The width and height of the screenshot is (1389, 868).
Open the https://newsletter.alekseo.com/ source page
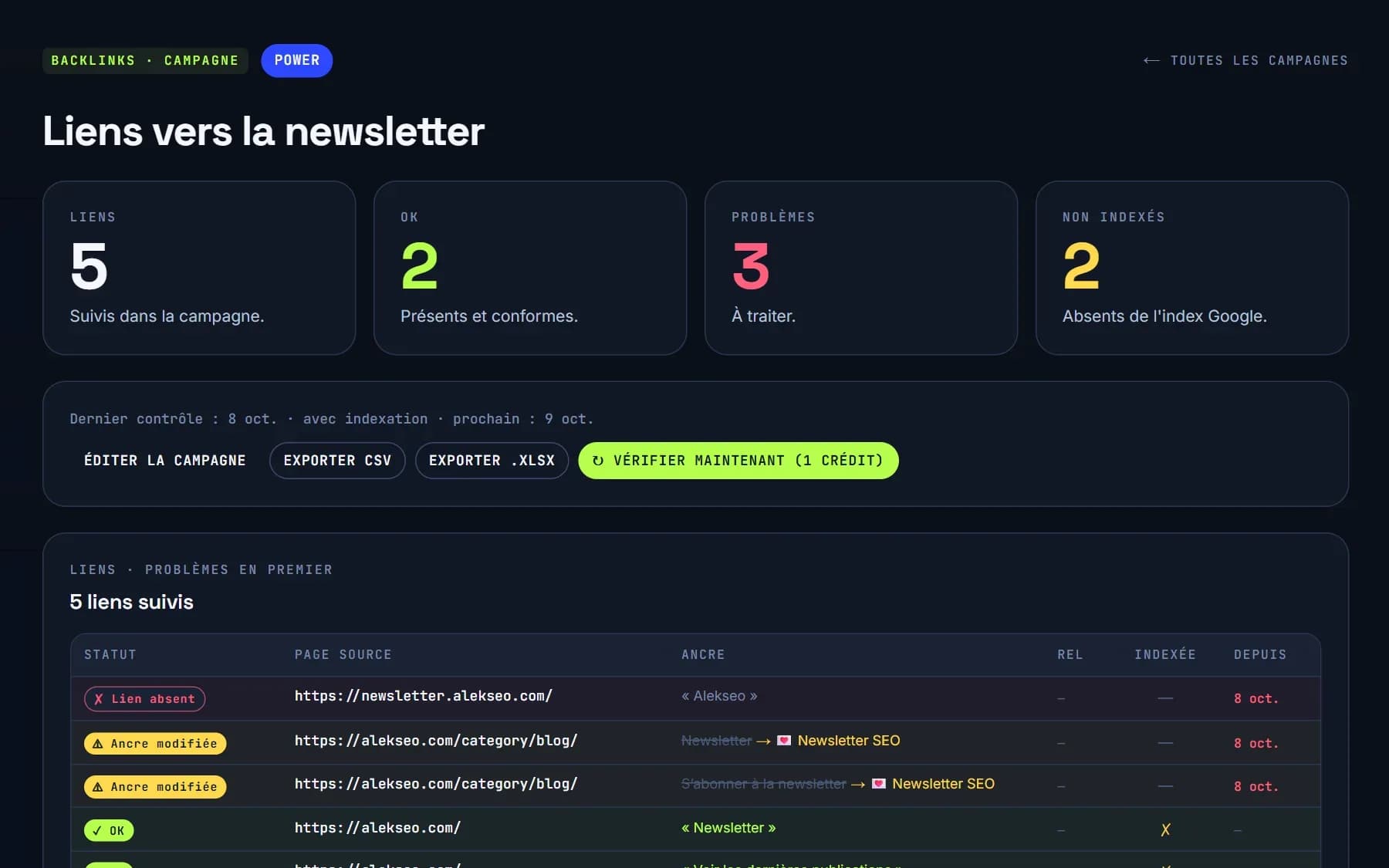pyautogui.click(x=424, y=696)
